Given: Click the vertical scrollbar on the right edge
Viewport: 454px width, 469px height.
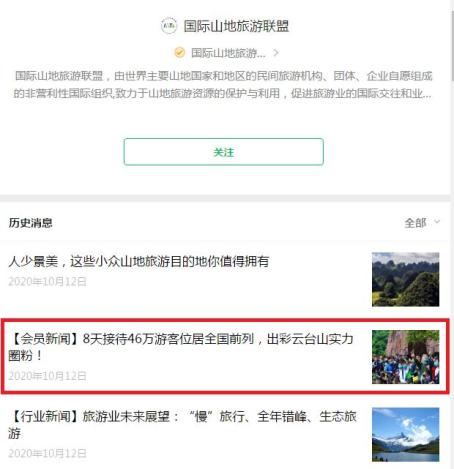Looking at the screenshot, I should point(452,46).
